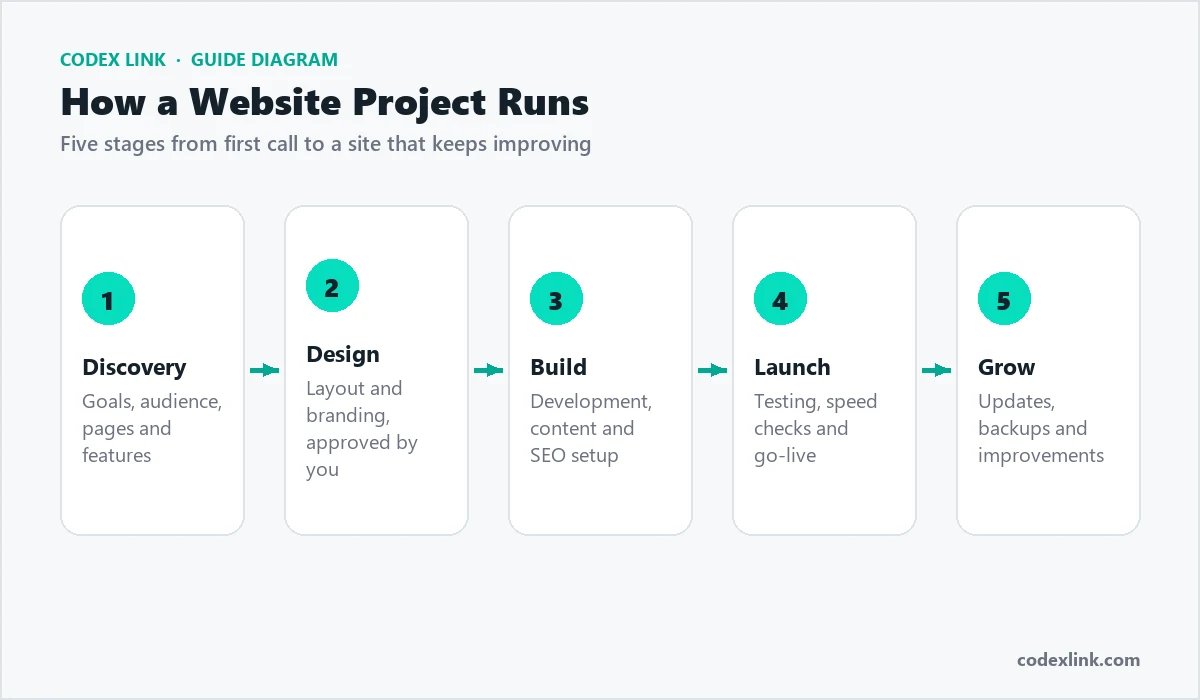This screenshot has width=1200, height=700.
Task: Select the Discovery stage heading
Action: [x=134, y=367]
